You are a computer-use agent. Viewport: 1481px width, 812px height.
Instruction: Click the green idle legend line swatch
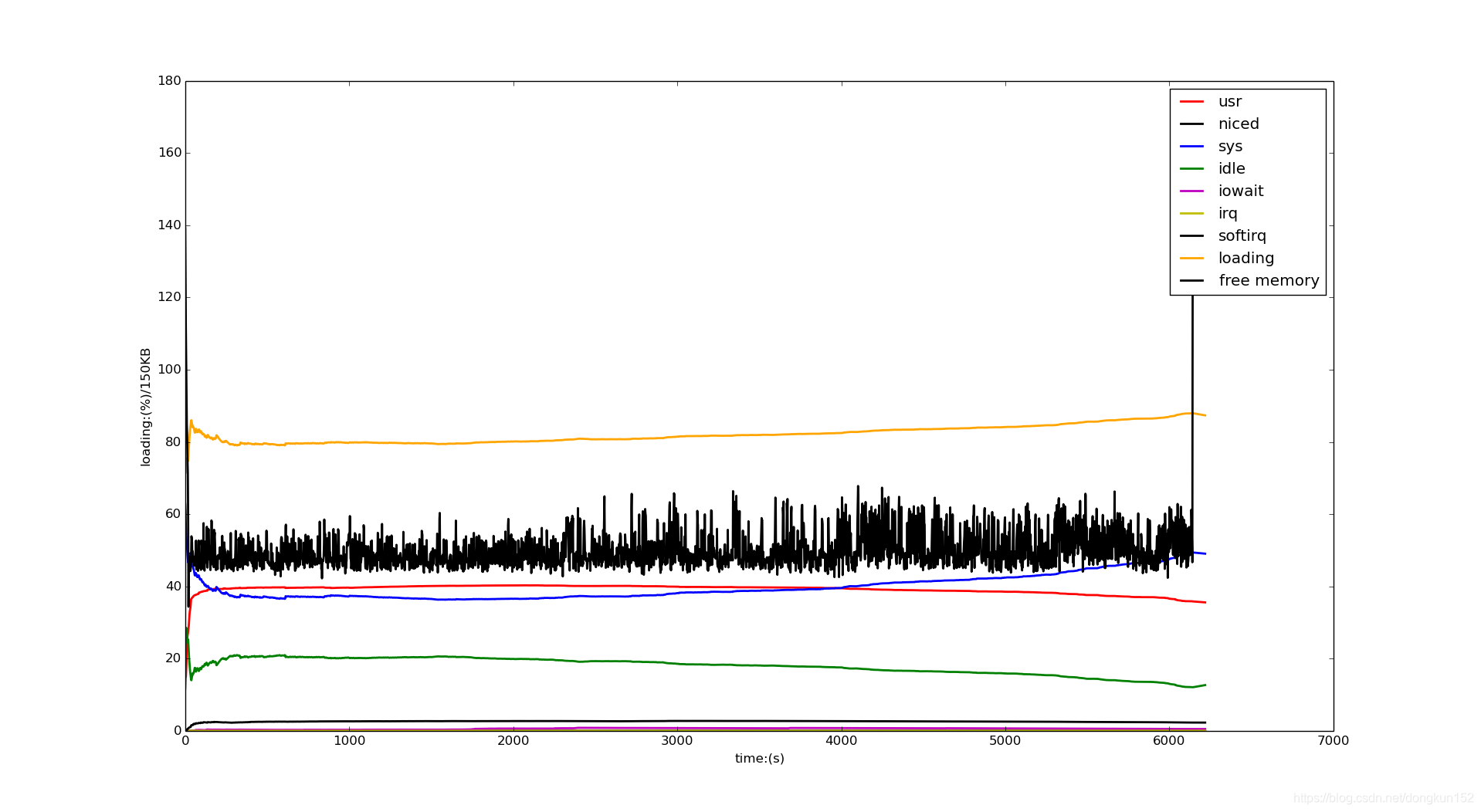(1191, 169)
